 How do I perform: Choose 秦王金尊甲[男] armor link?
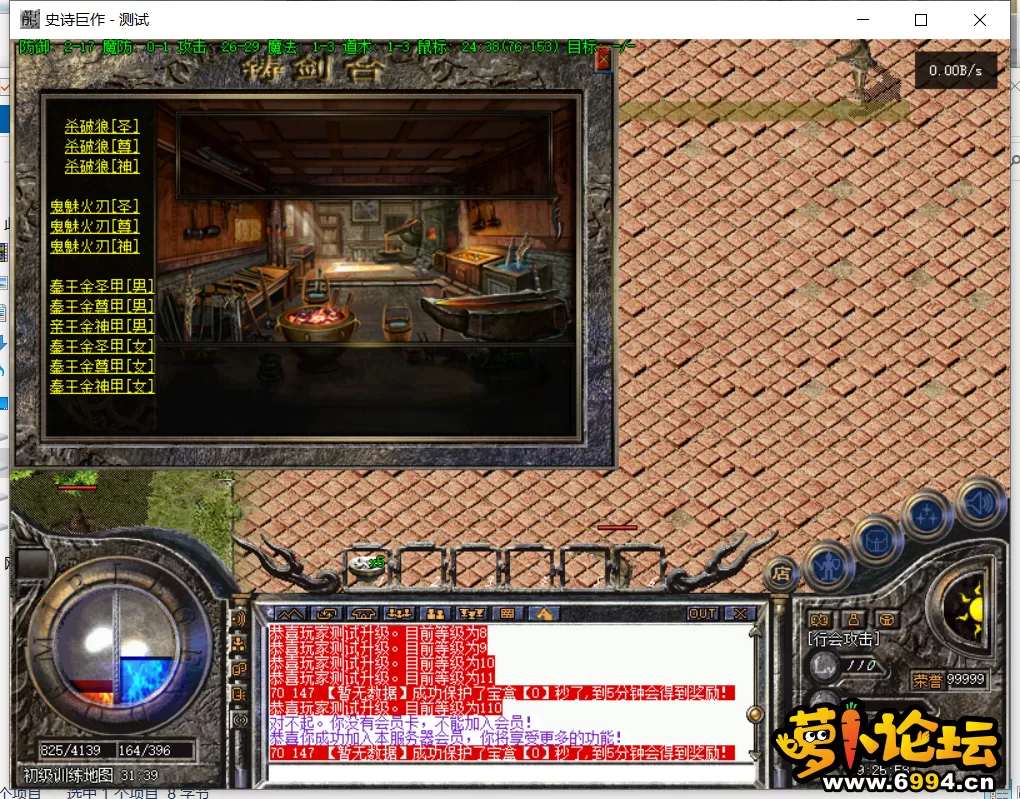(x=102, y=306)
